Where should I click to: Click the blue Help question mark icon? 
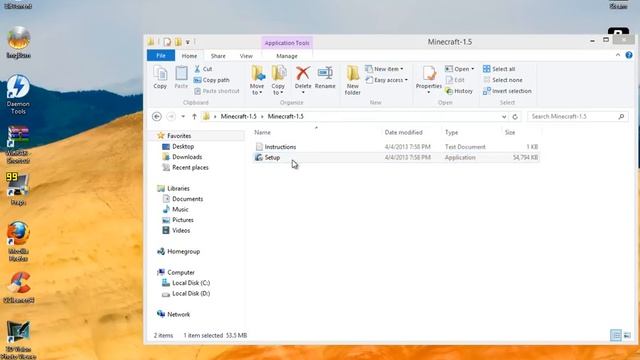[x=629, y=55]
